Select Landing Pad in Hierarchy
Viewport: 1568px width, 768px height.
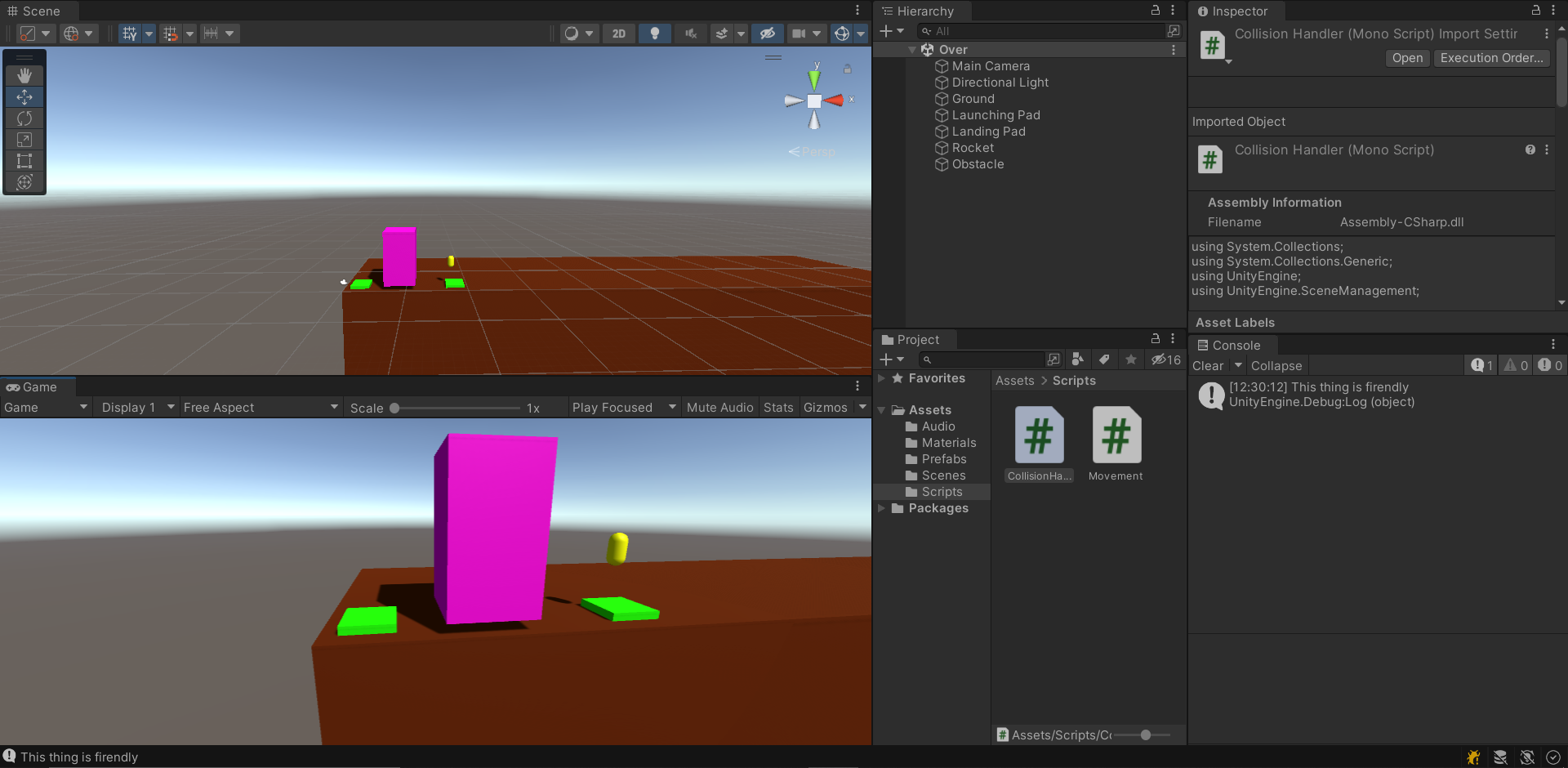pyautogui.click(x=988, y=132)
